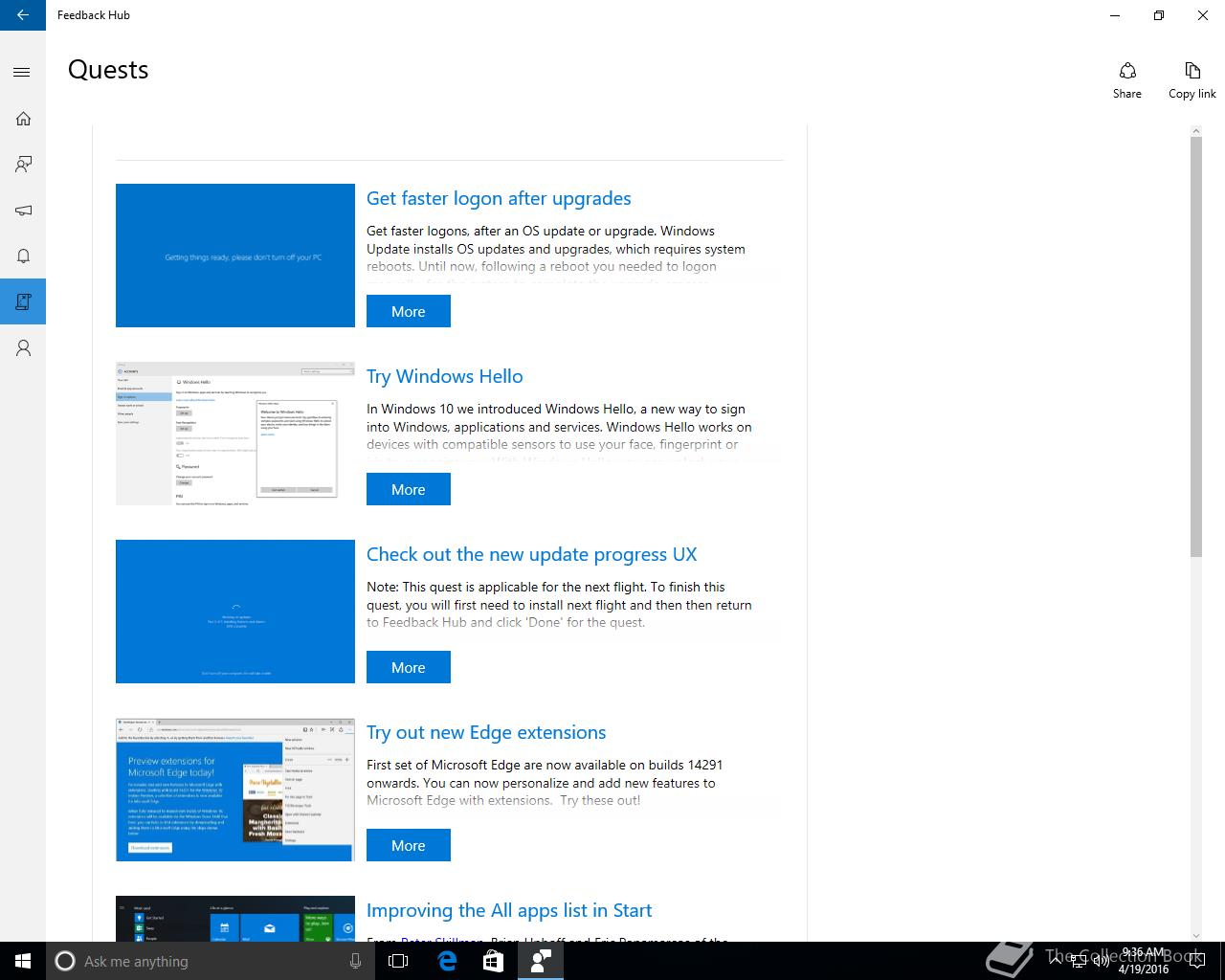Open the Store from the taskbar
The image size is (1225, 980).
pyautogui.click(x=493, y=961)
